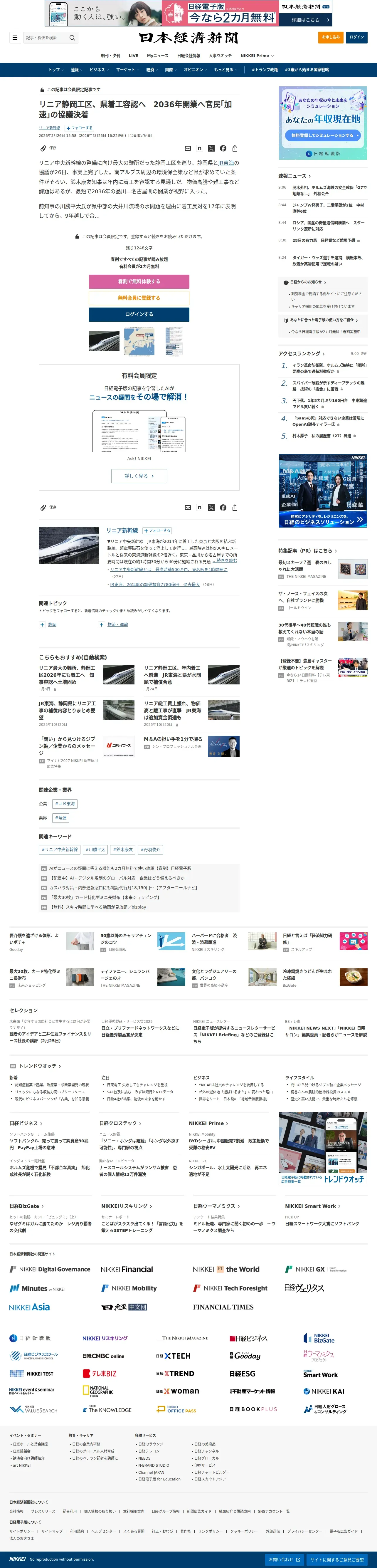Save article with bottom clip icon
This screenshot has width=377, height=1568.
point(43,507)
